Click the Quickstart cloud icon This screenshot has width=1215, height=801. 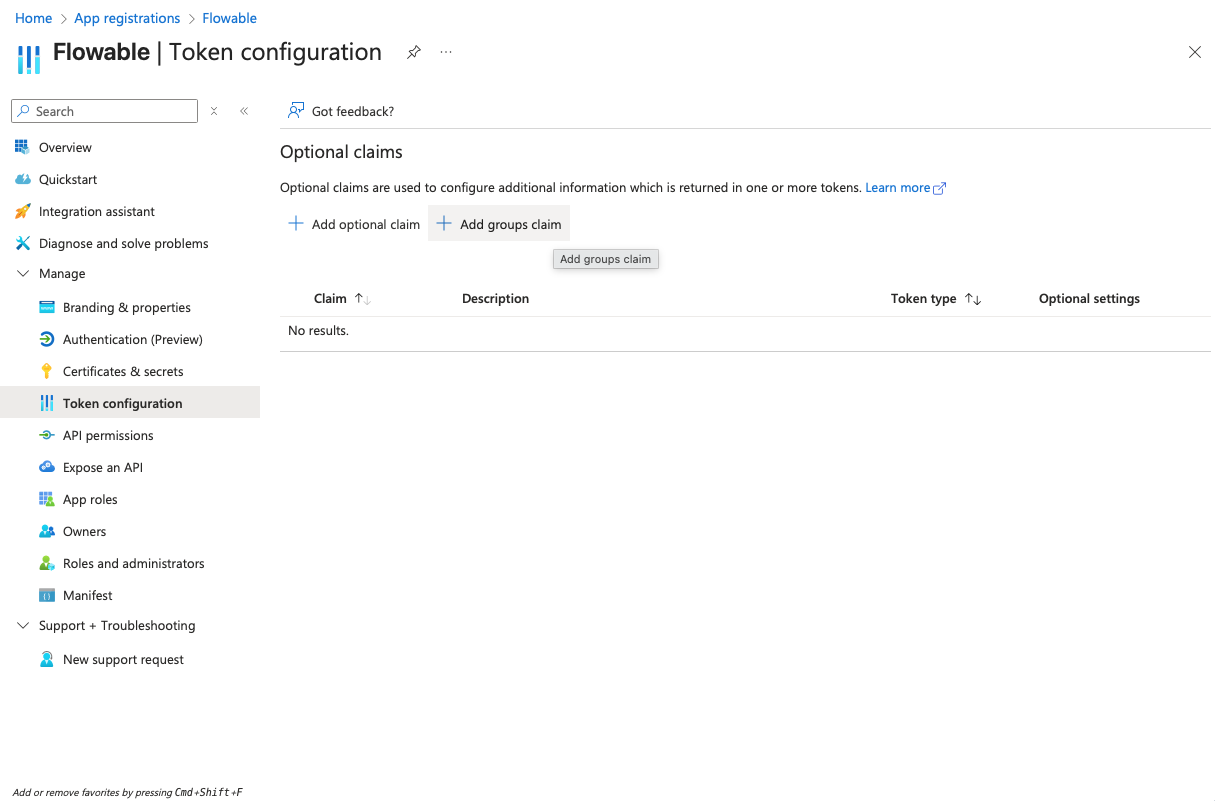(x=22, y=179)
